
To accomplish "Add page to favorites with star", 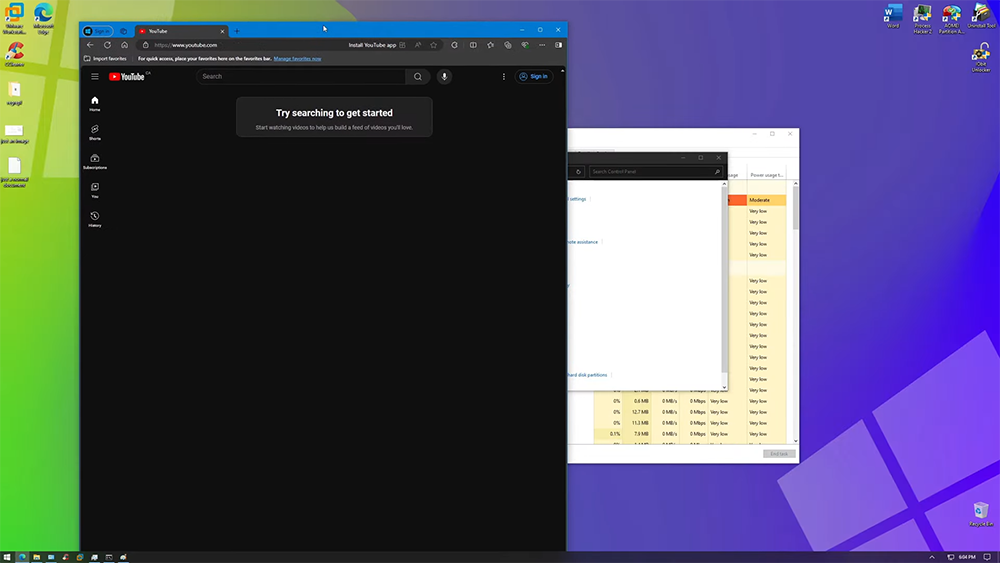I will pos(434,45).
